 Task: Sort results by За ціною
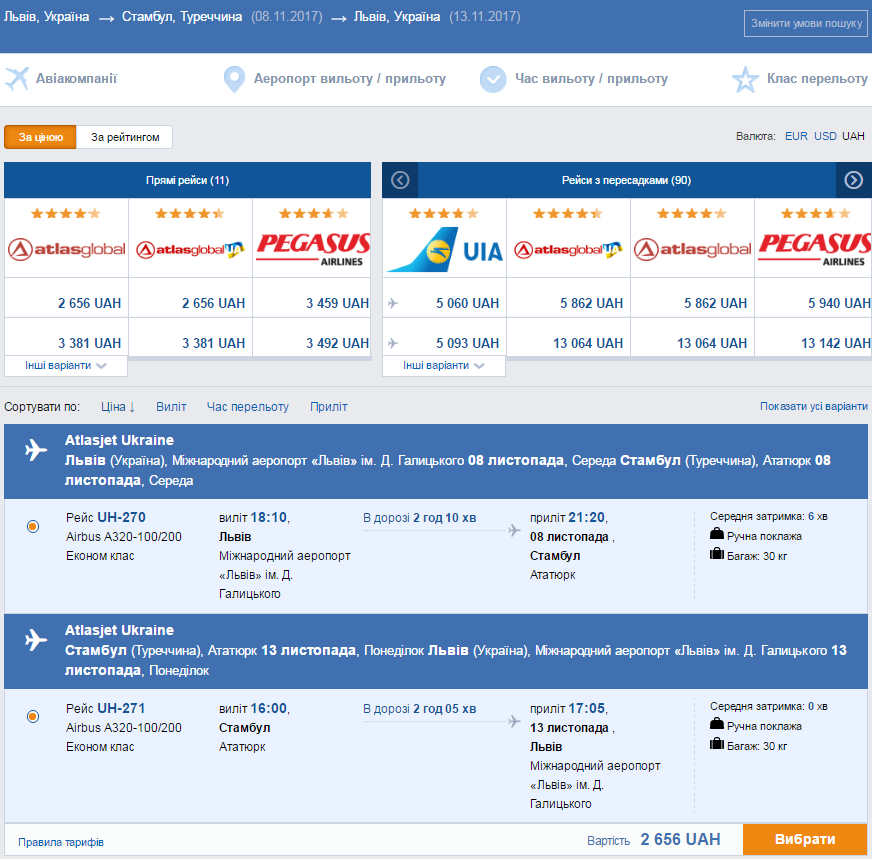click(40, 137)
